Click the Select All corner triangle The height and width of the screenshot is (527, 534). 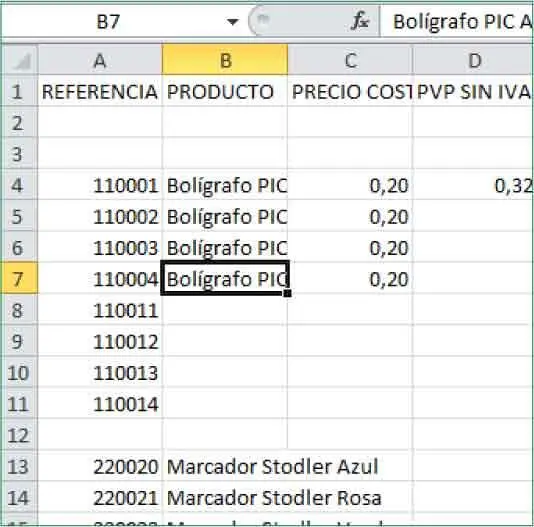pos(20,61)
